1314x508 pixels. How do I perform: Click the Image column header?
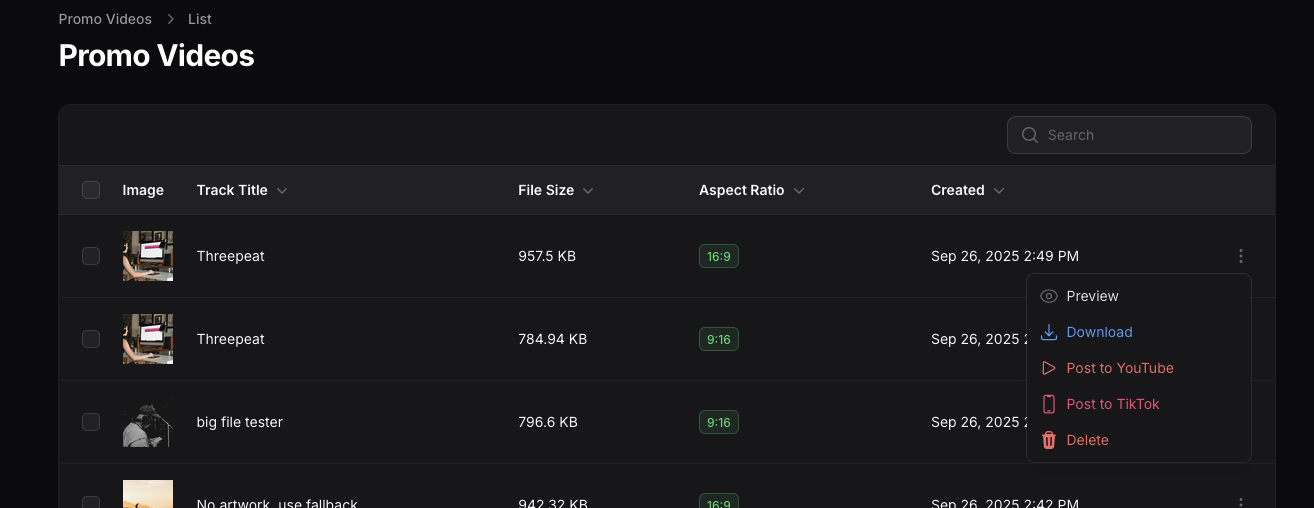[x=143, y=190]
